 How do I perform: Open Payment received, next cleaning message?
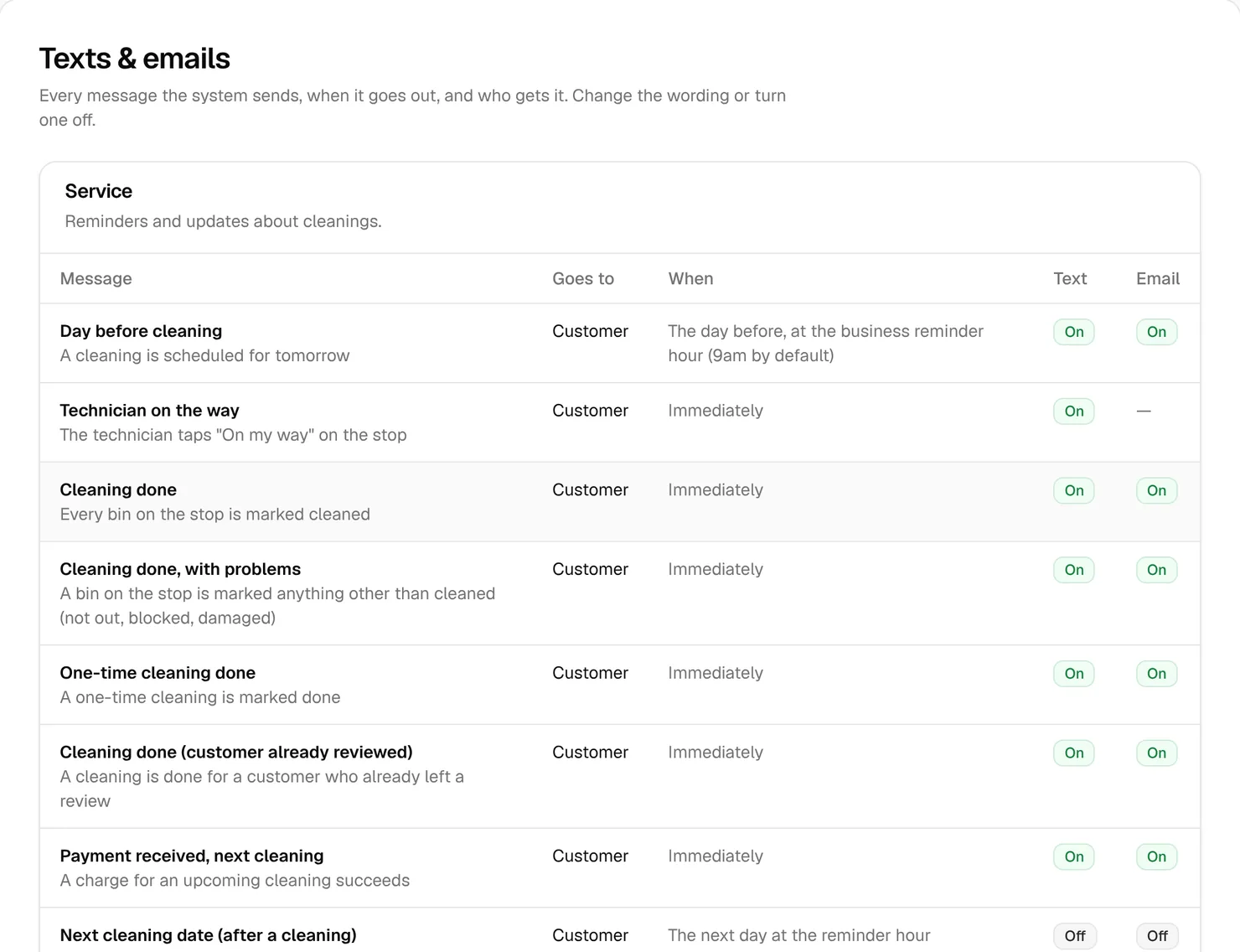pyautogui.click(x=192, y=856)
